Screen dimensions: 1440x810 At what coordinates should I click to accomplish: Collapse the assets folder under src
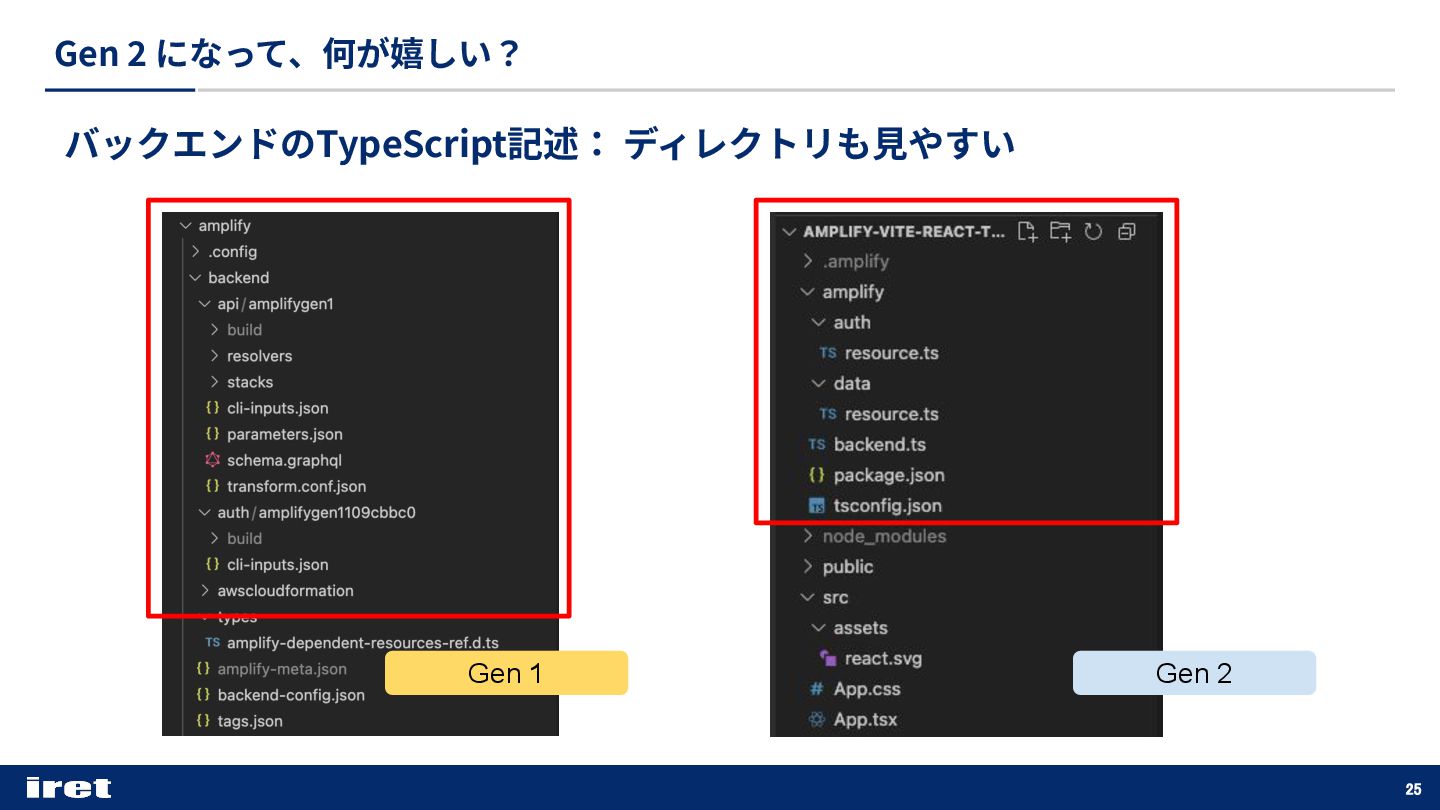(819, 628)
